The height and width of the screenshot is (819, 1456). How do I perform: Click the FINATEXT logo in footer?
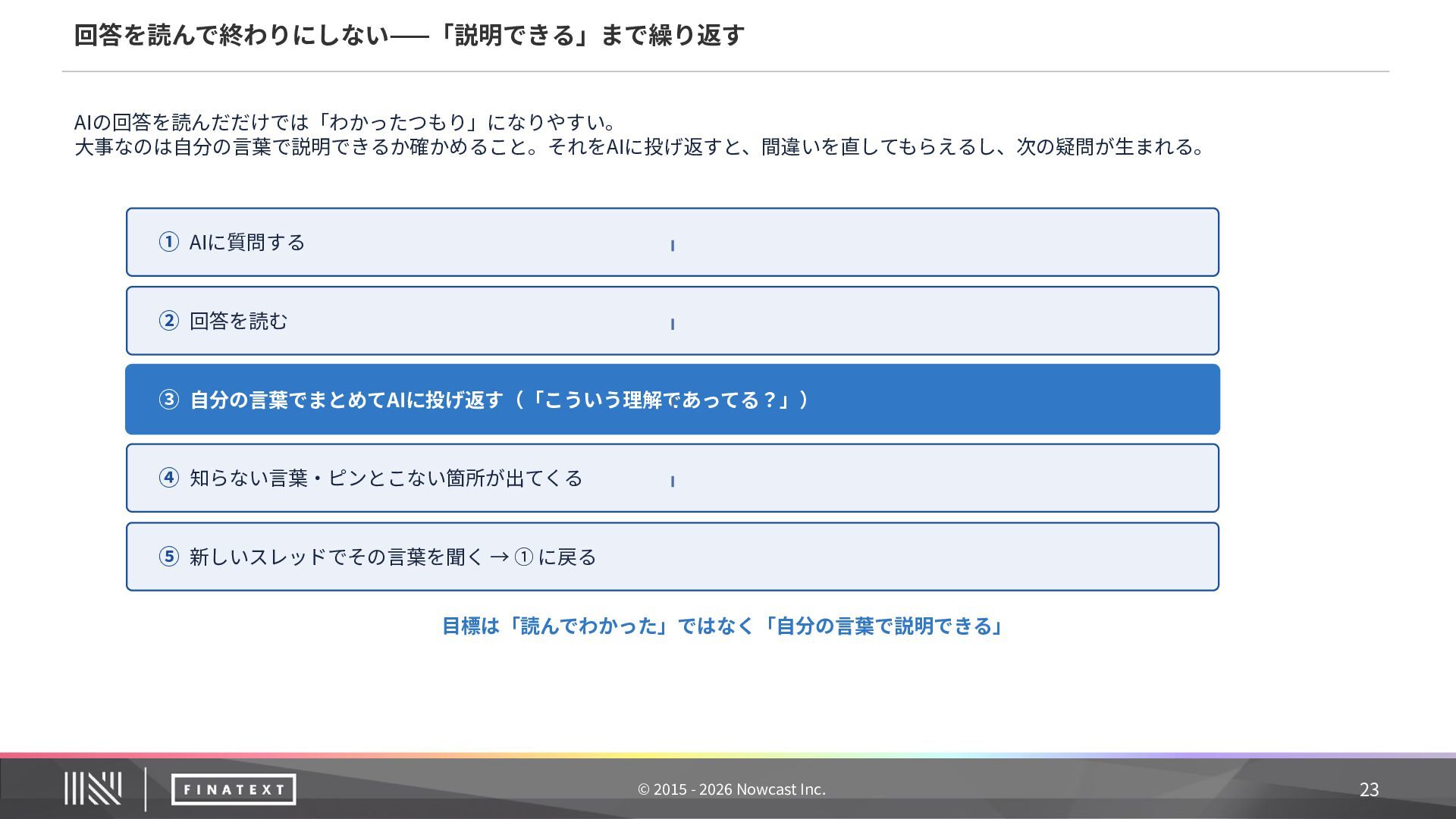click(x=234, y=789)
